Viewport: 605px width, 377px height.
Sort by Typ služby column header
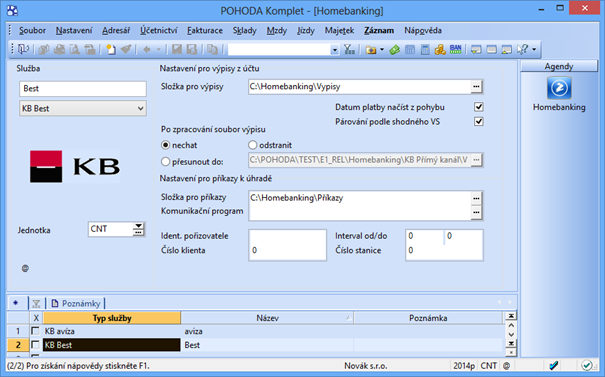point(112,318)
